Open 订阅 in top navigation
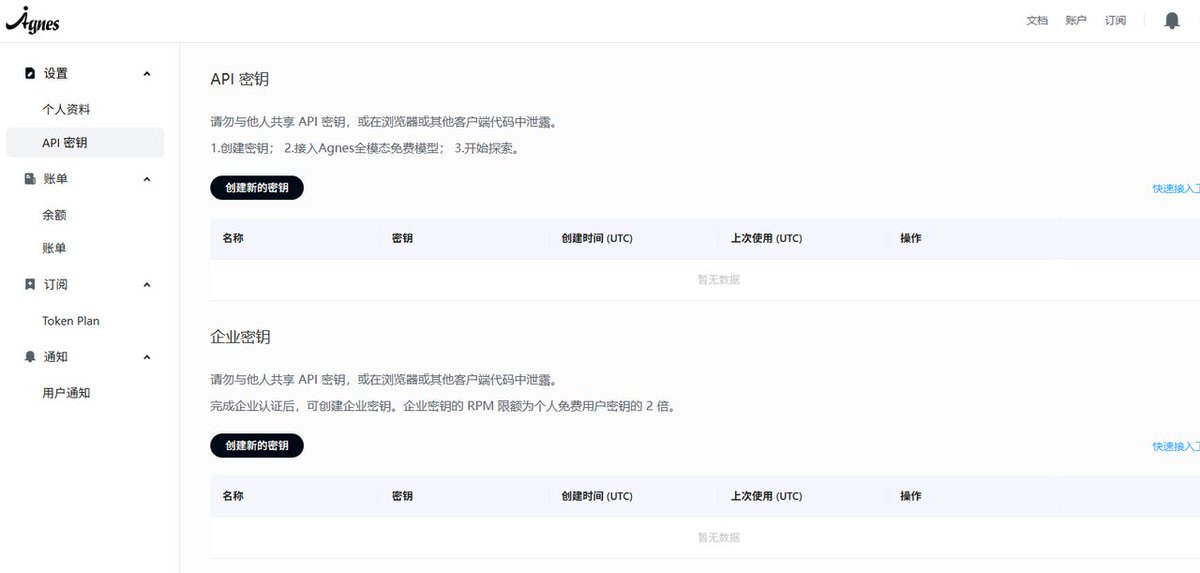1200x573 pixels. pos(1115,21)
